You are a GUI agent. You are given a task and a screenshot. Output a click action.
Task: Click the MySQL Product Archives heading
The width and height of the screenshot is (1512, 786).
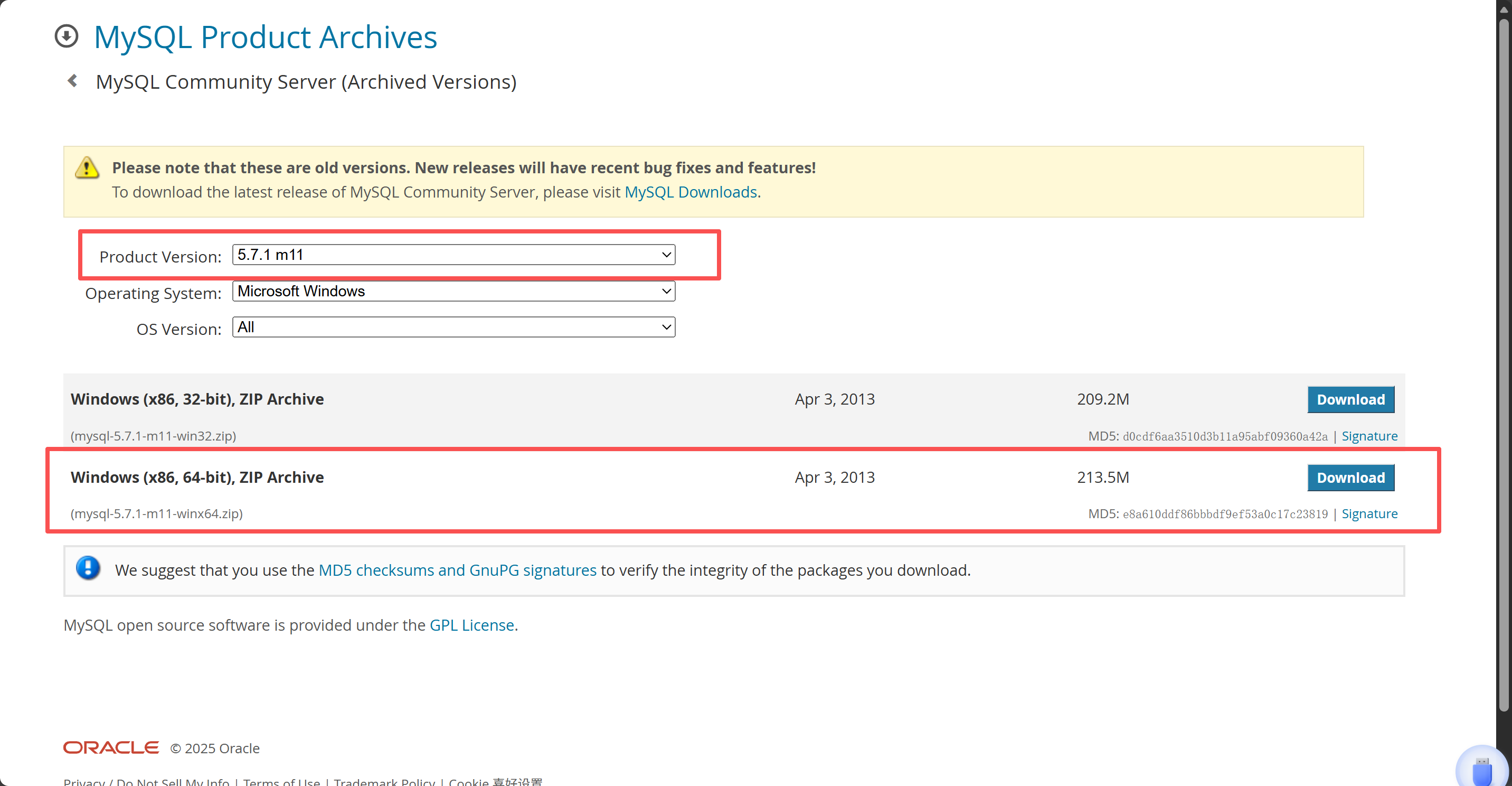click(x=266, y=36)
